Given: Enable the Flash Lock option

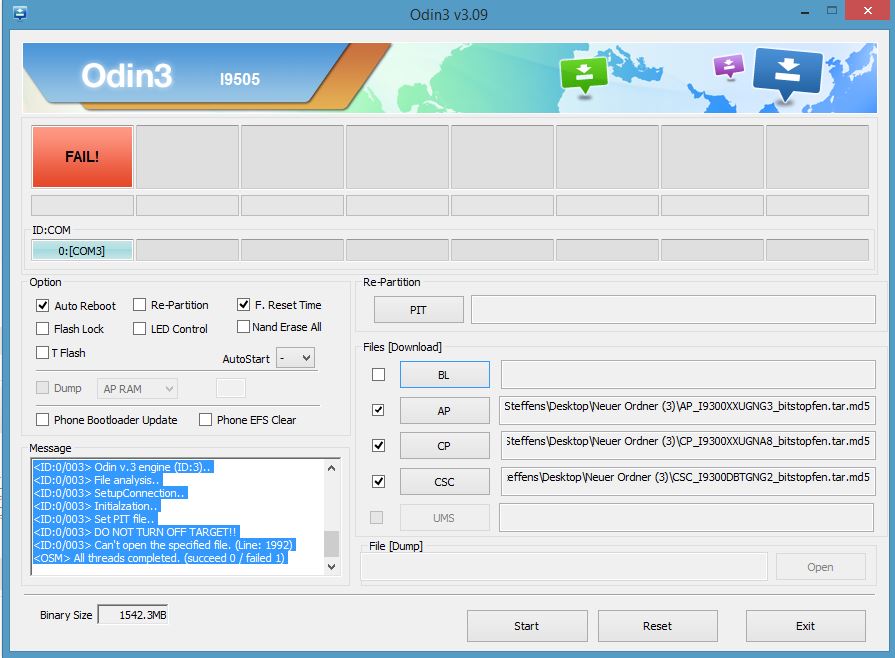Looking at the screenshot, I should click(x=42, y=329).
